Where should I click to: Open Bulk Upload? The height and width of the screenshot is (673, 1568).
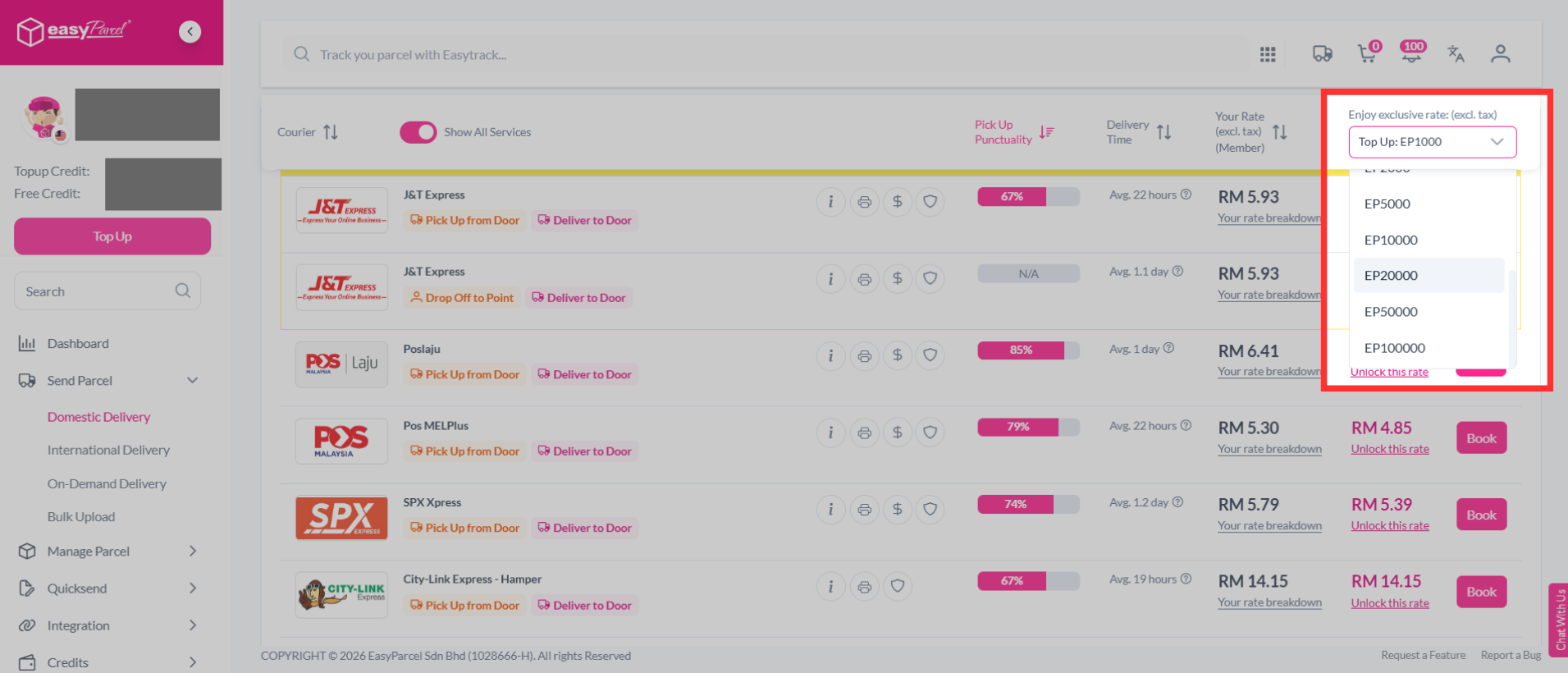81,516
